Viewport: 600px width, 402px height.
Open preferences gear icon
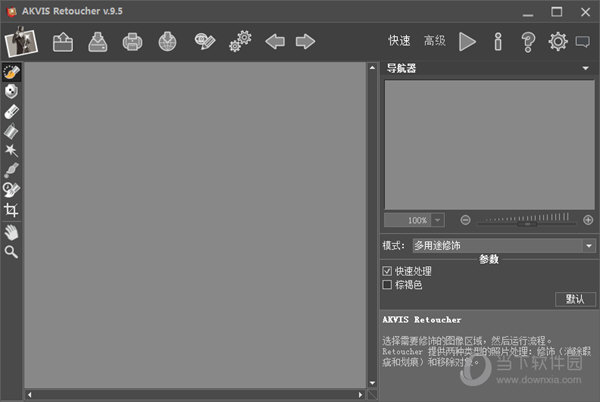(558, 41)
